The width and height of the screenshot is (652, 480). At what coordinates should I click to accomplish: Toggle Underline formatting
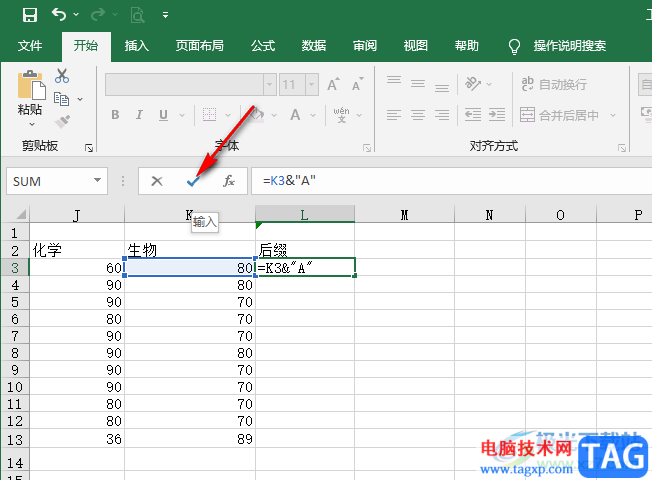click(x=163, y=115)
